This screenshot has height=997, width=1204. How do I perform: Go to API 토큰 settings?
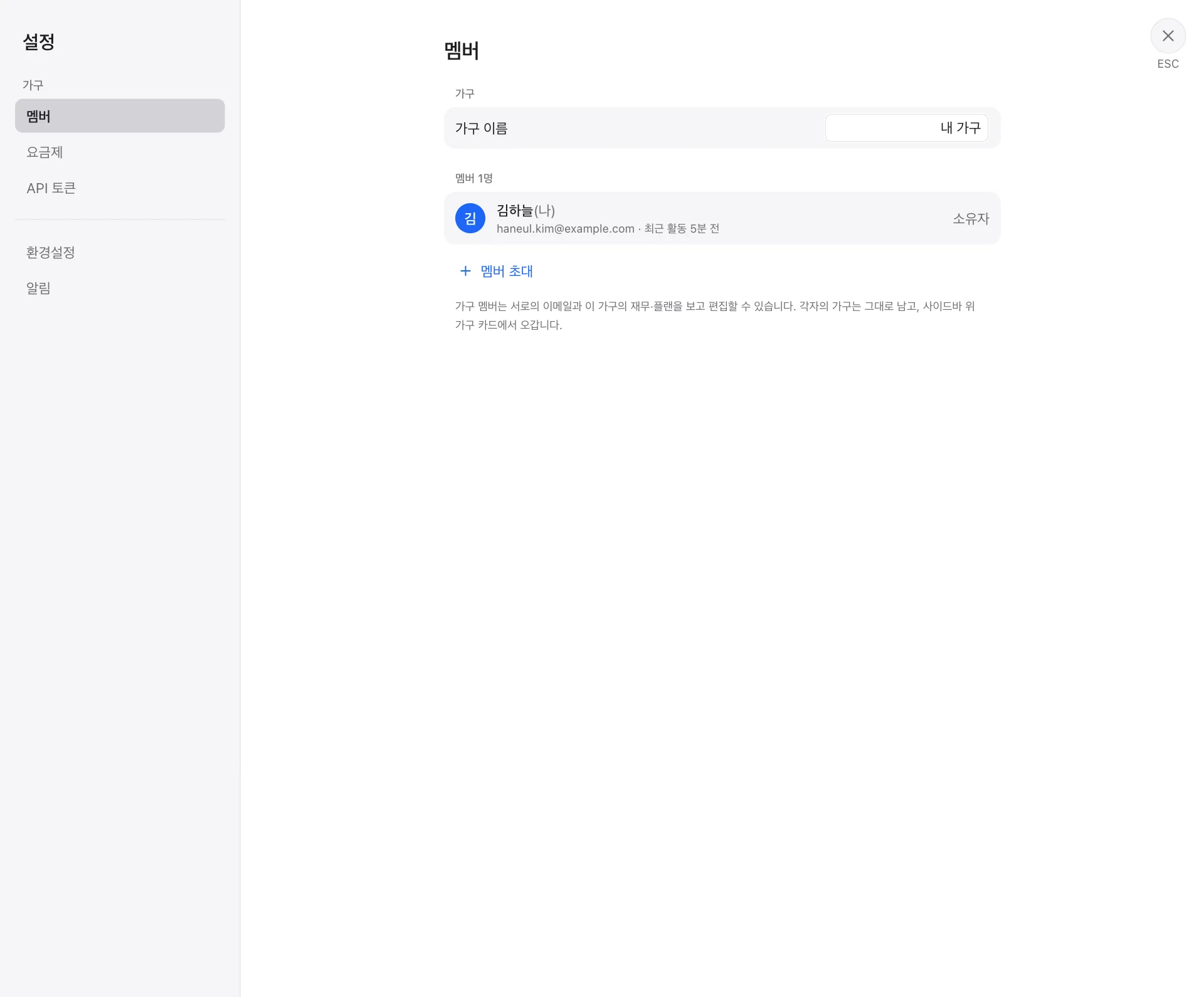[120, 188]
